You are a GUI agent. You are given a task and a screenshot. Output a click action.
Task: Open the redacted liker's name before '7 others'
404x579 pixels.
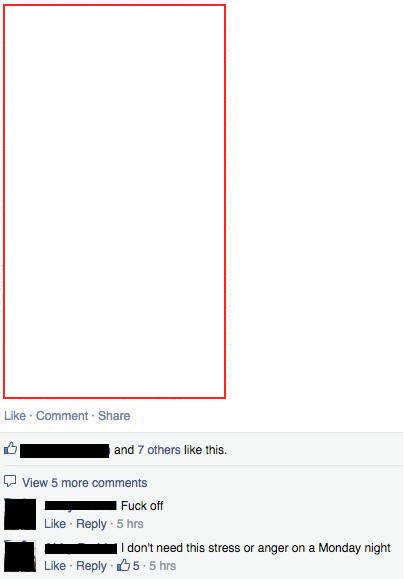point(65,451)
